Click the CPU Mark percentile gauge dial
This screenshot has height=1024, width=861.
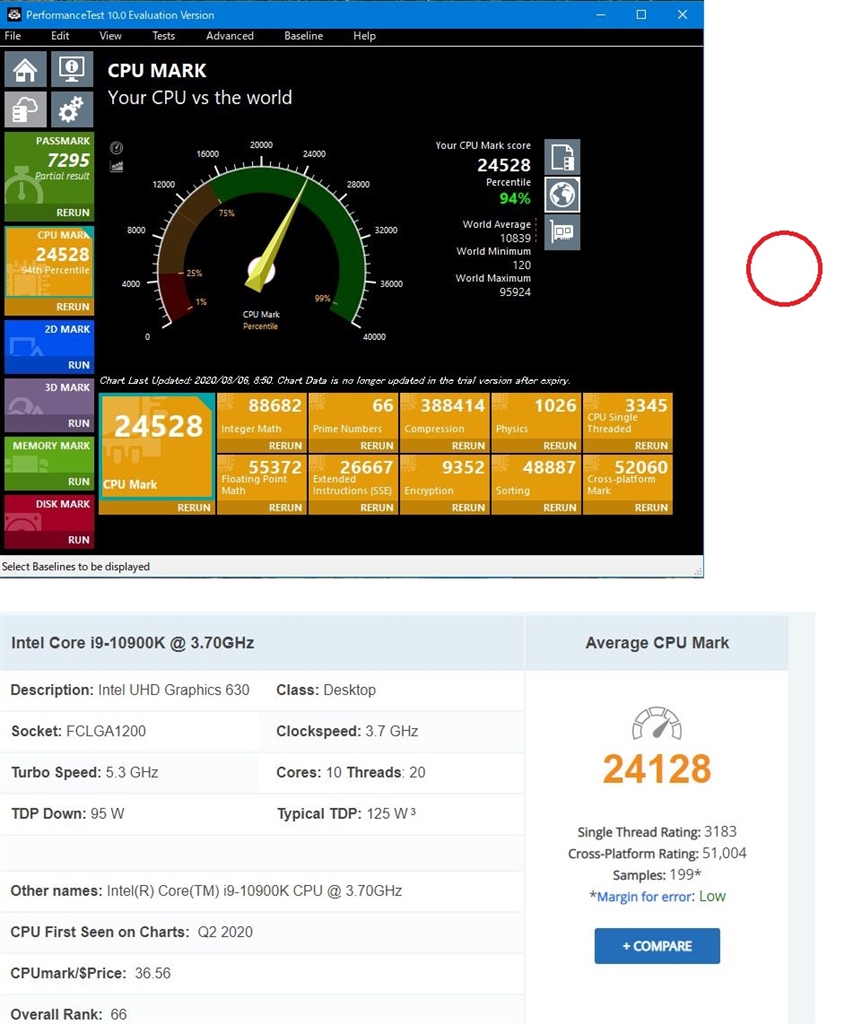(261, 245)
